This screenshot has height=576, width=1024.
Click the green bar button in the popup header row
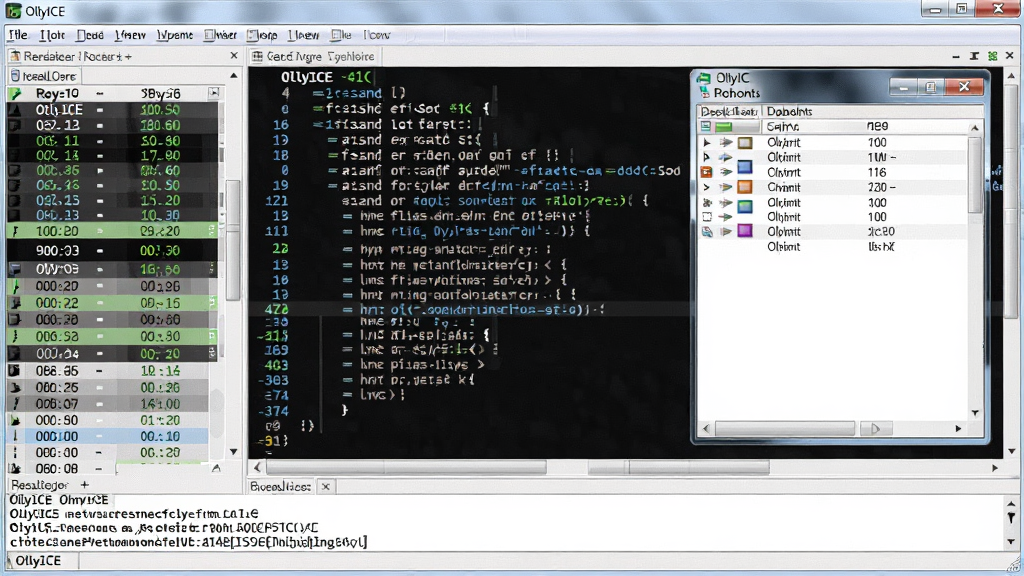(724, 127)
